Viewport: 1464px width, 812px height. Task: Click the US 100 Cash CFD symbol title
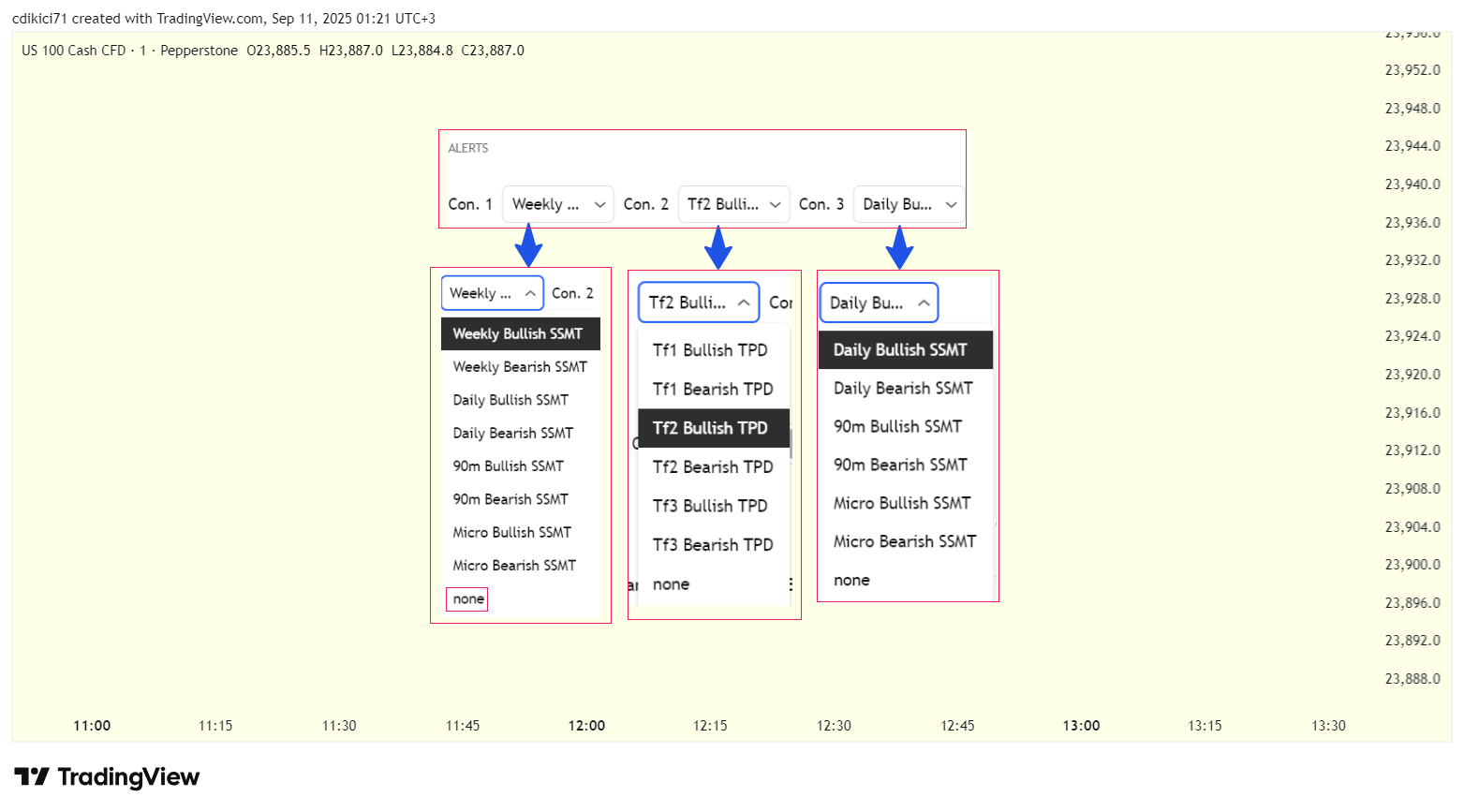click(x=73, y=51)
